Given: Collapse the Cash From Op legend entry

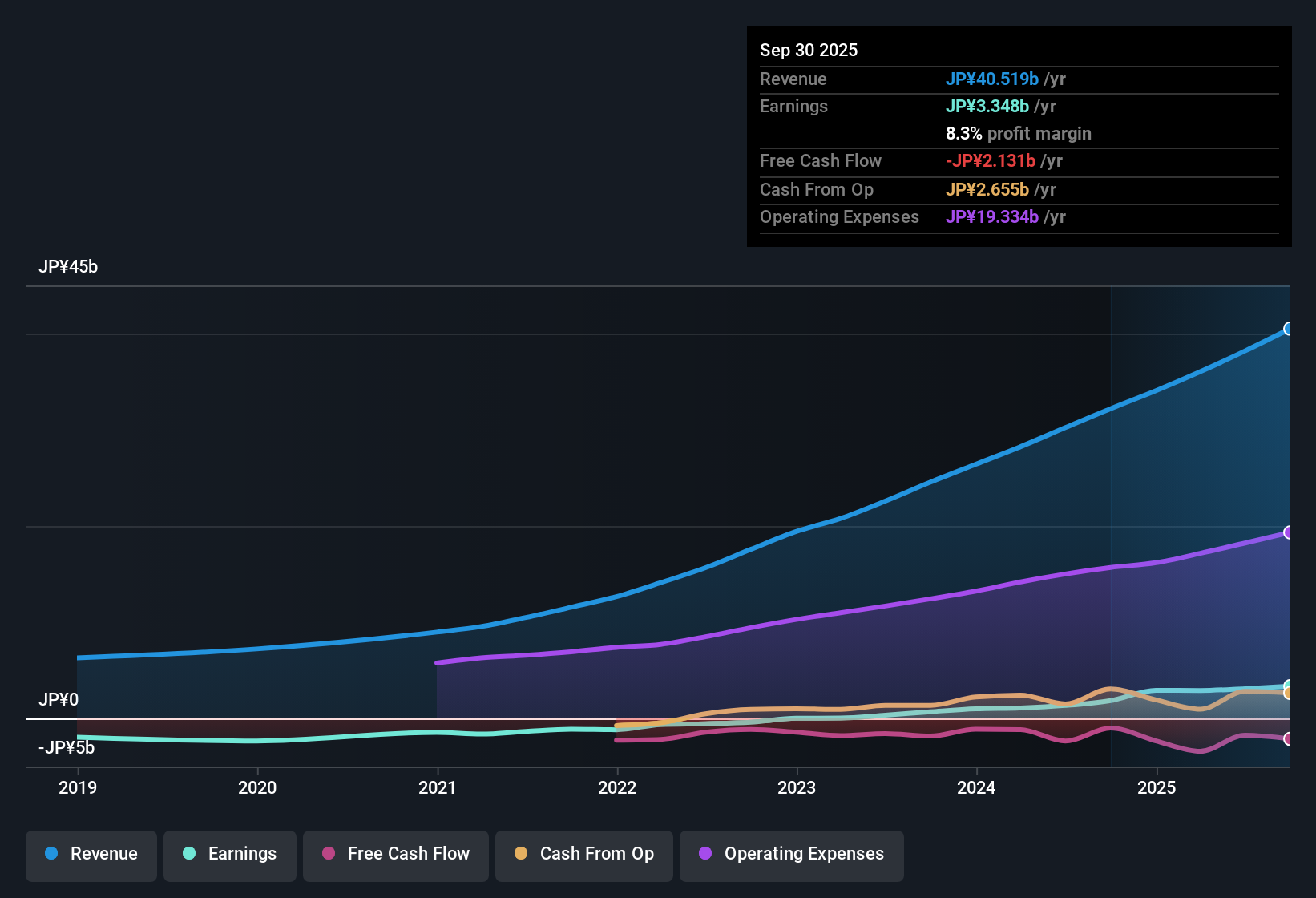Looking at the screenshot, I should [x=583, y=854].
